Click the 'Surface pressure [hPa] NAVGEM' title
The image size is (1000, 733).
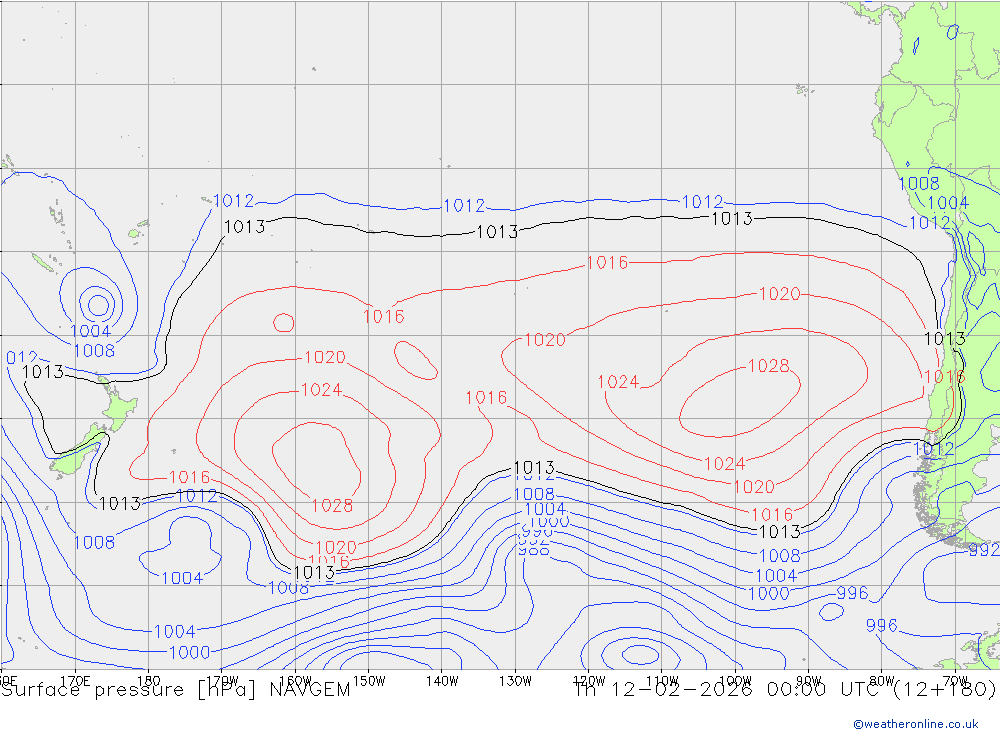[175, 690]
